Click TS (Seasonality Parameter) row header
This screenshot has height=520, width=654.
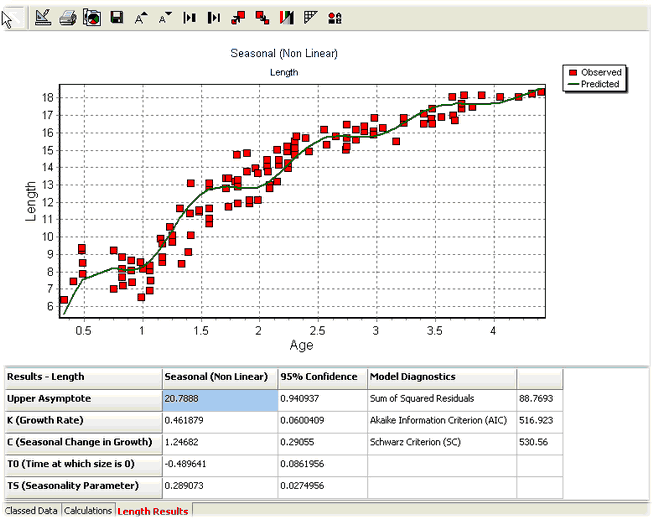tap(83, 487)
